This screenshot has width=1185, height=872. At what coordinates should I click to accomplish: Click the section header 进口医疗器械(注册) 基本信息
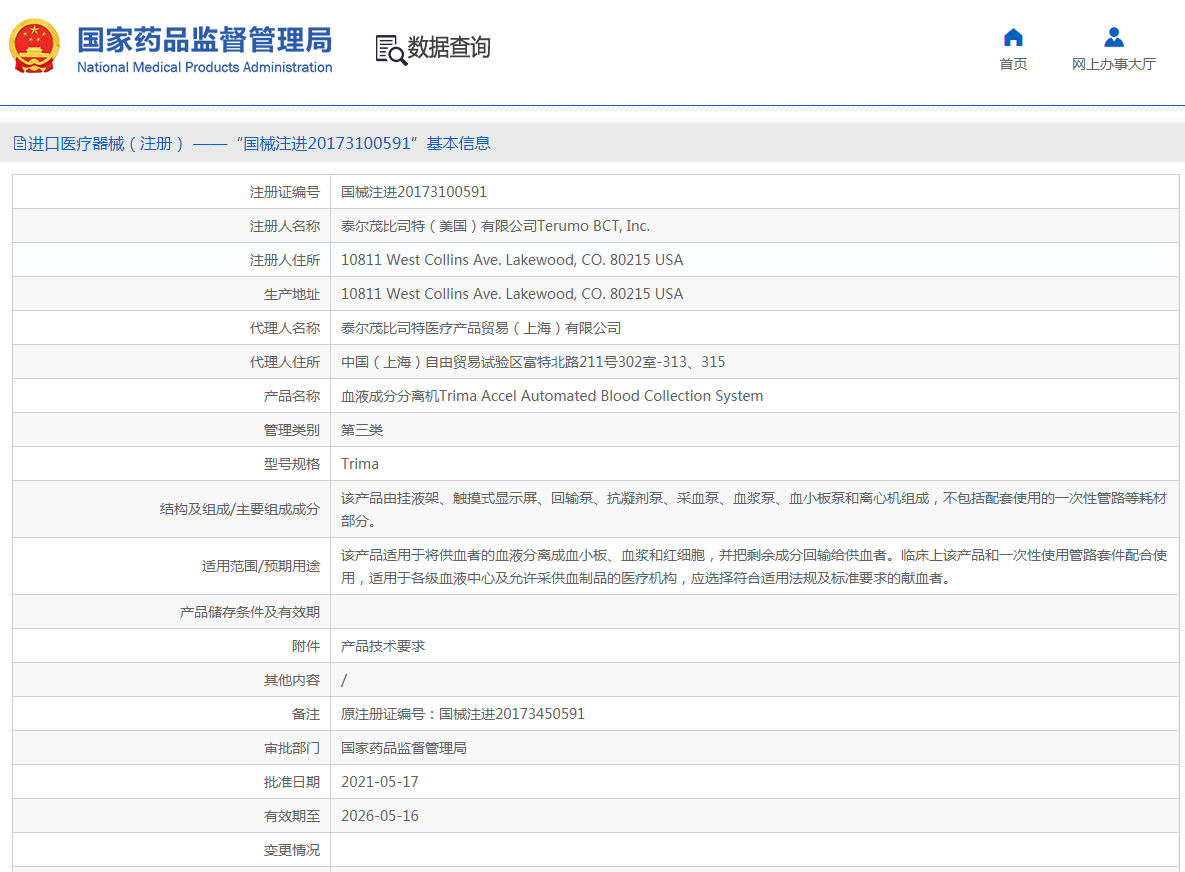pos(258,143)
